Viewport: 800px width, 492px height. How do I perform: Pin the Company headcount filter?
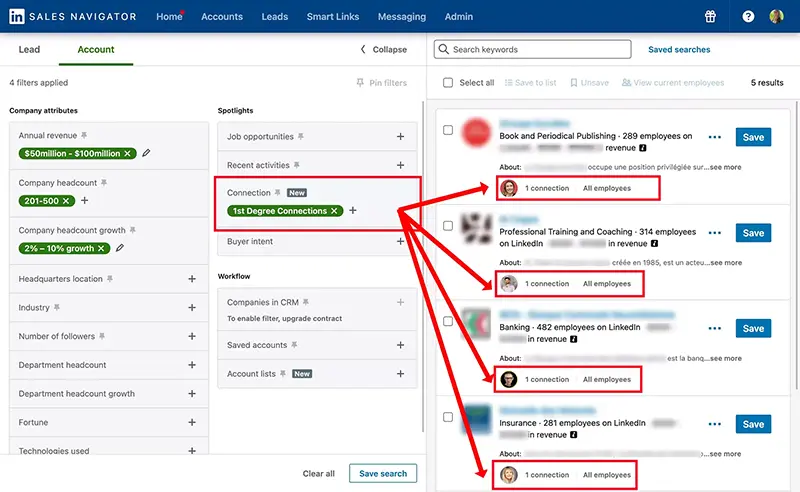coord(104,182)
